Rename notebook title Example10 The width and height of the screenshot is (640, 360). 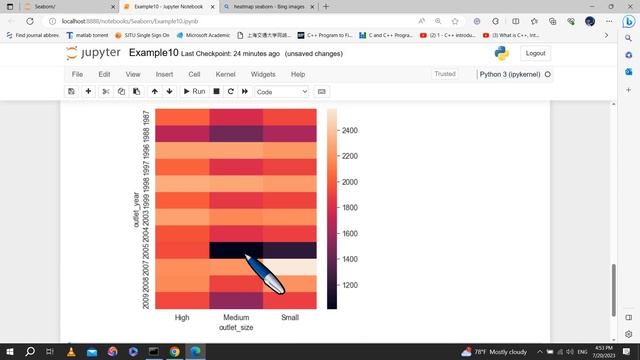pos(153,53)
